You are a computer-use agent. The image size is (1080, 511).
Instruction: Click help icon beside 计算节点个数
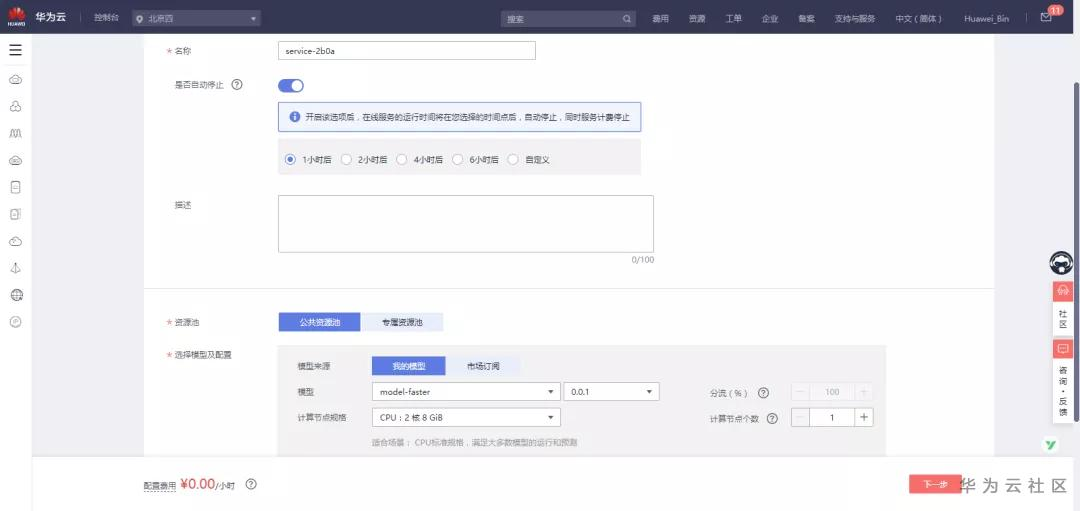[772, 418]
